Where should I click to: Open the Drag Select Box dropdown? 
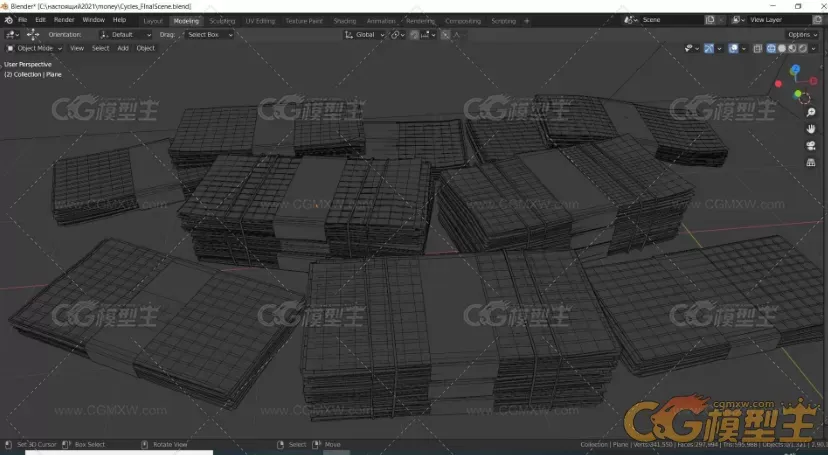pos(208,35)
